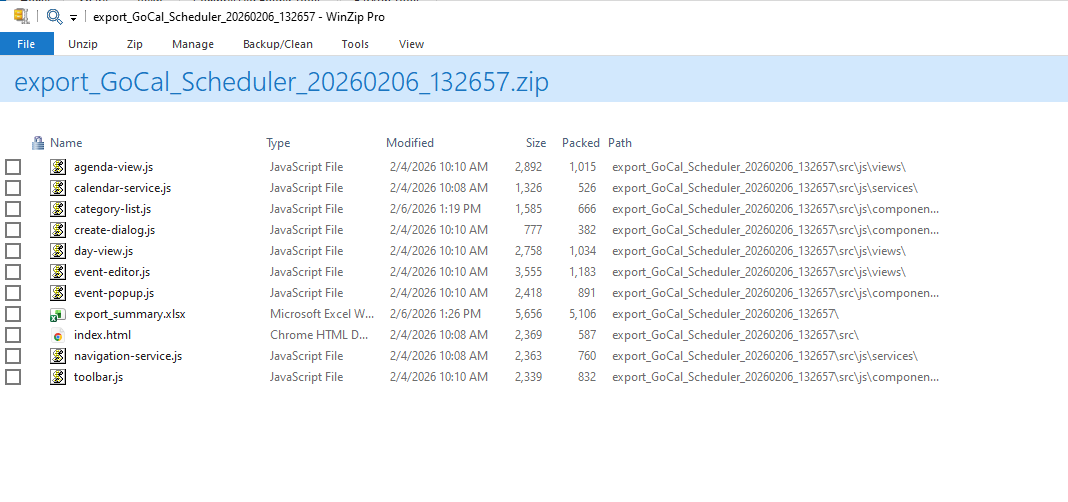Screen dimensions: 1068x502
Task: Check the box for toolbar.js
Action: click(x=13, y=377)
